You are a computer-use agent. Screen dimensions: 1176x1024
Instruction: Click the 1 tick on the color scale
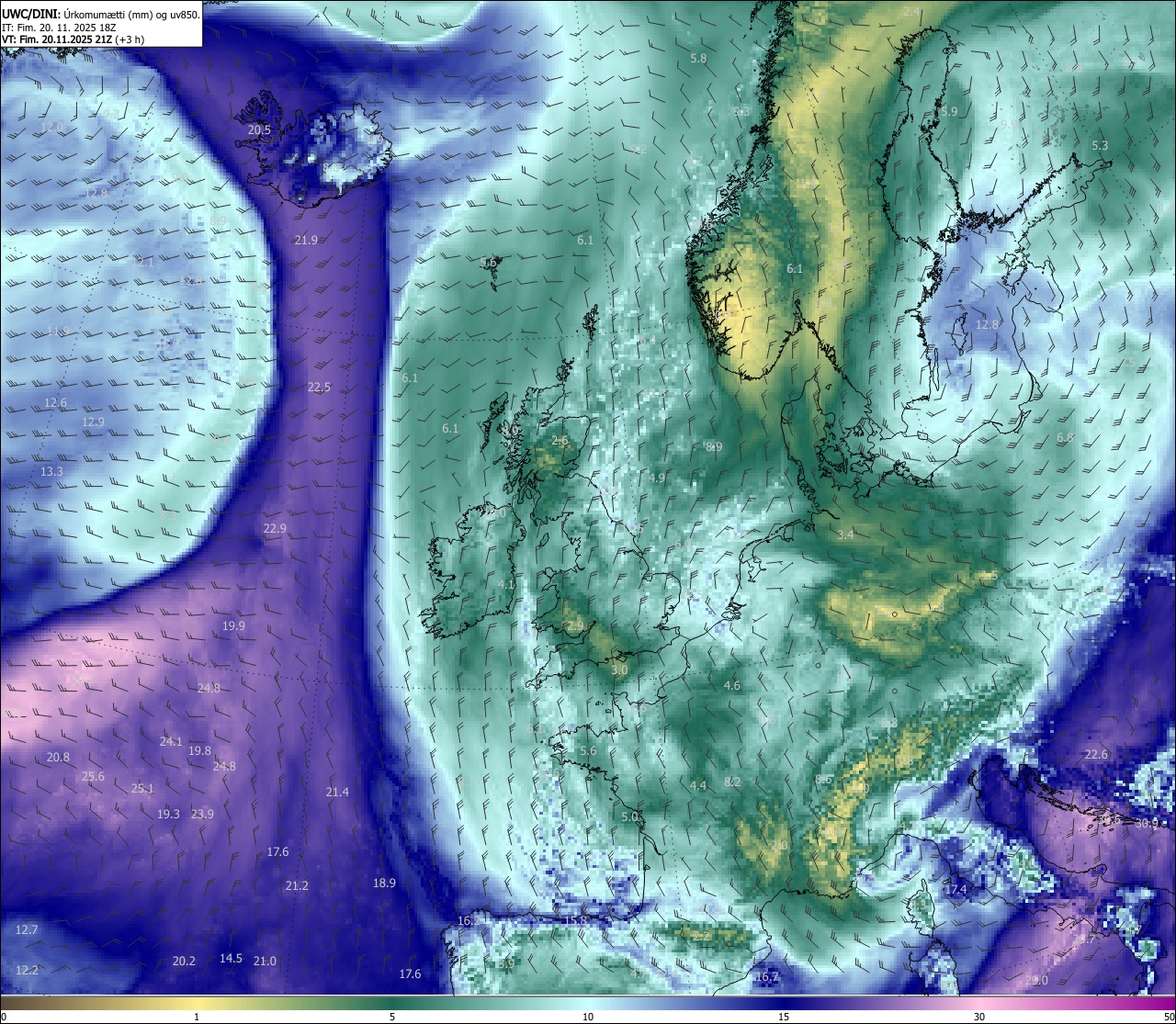tap(197, 1017)
